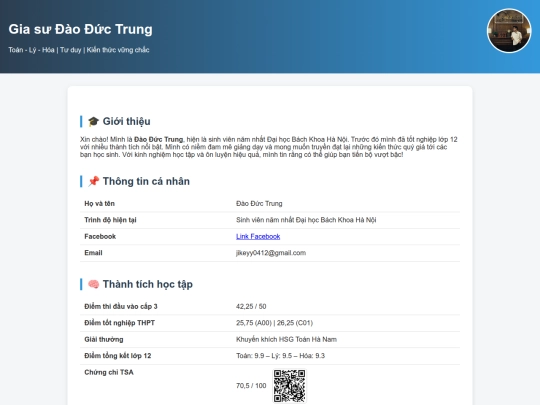Viewport: 540px width, 405px height.
Task: Click the Điểm tốt nghiệp THPT label
Action: click(120, 323)
